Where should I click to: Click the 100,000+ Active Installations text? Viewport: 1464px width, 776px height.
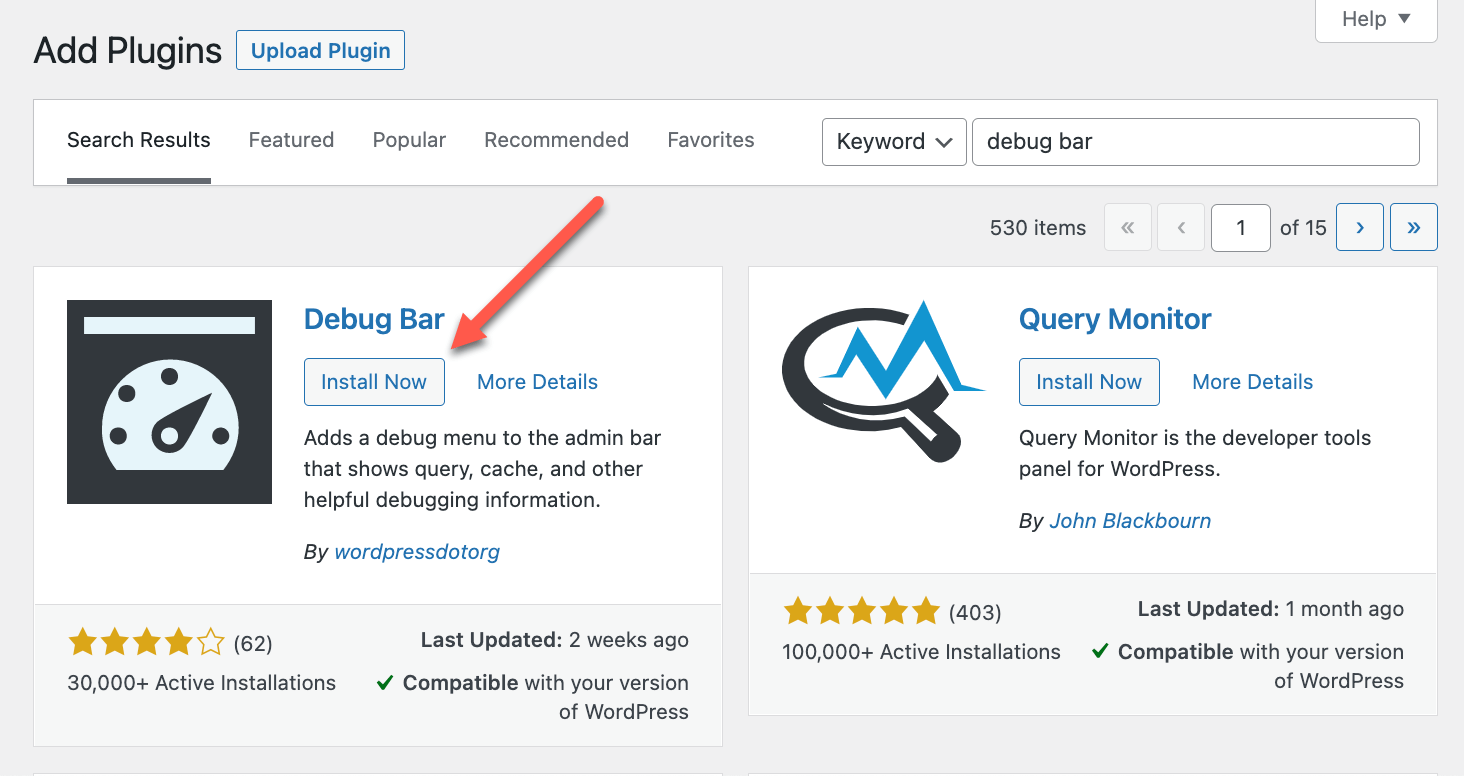tap(922, 652)
